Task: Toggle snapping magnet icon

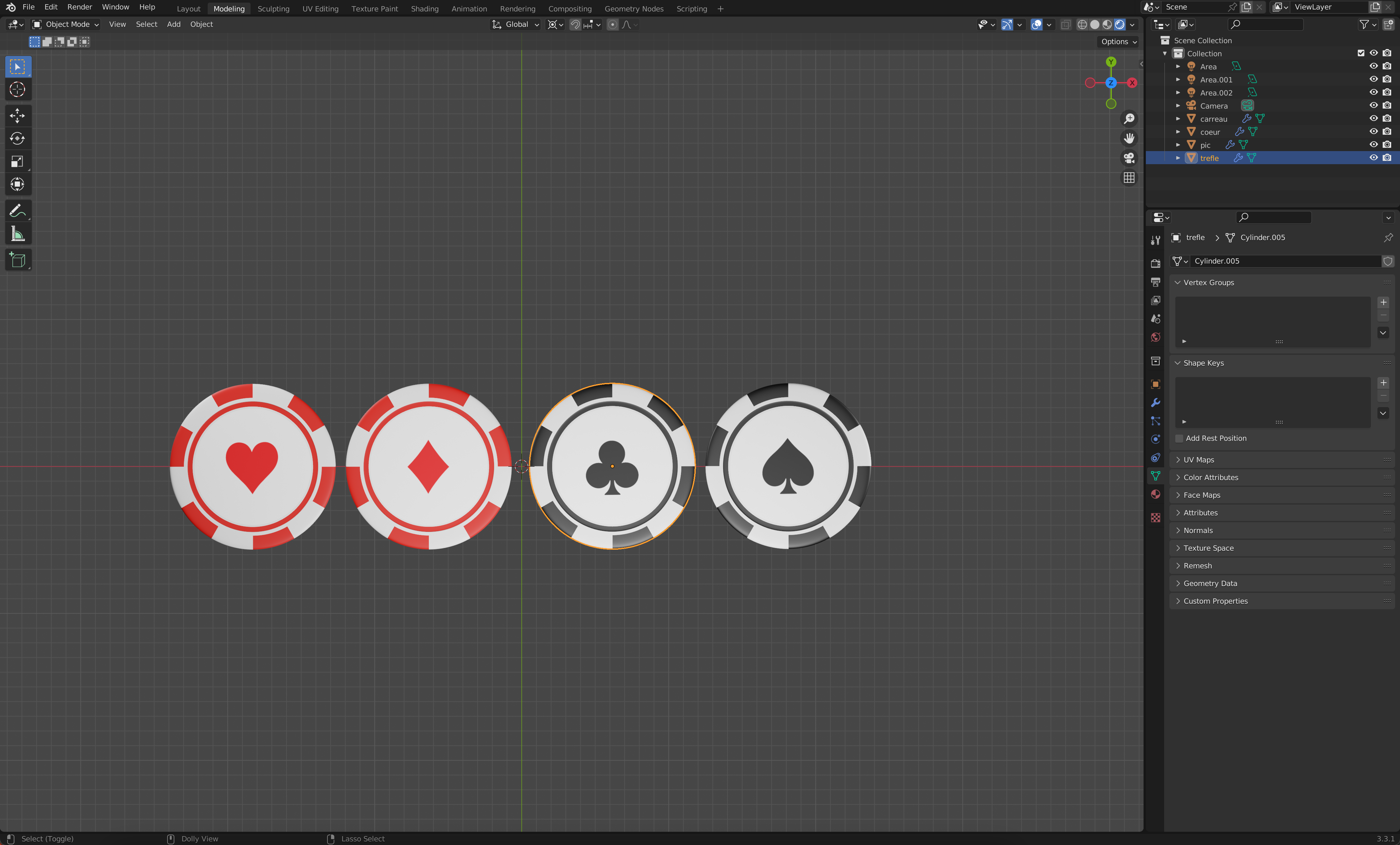Action: tap(575, 25)
